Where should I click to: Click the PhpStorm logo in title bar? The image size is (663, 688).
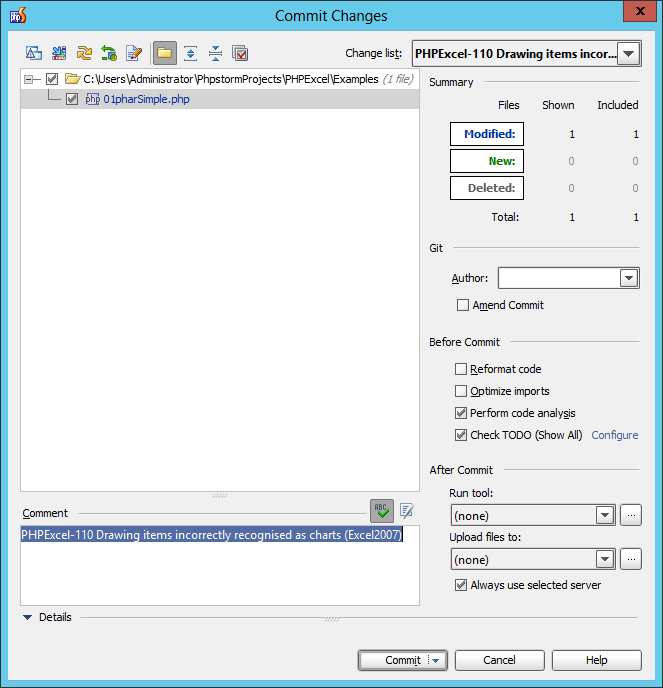pos(18,15)
